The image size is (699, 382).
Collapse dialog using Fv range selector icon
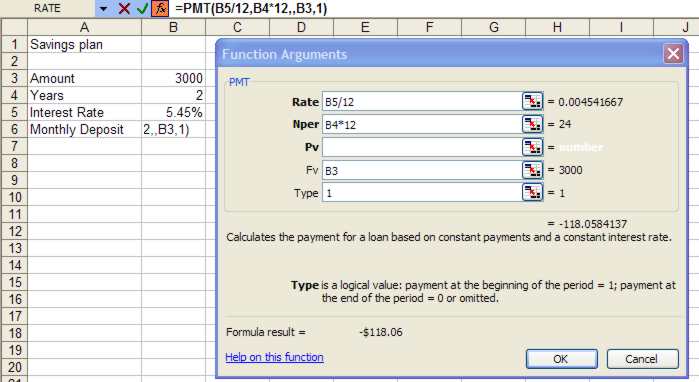tap(532, 170)
